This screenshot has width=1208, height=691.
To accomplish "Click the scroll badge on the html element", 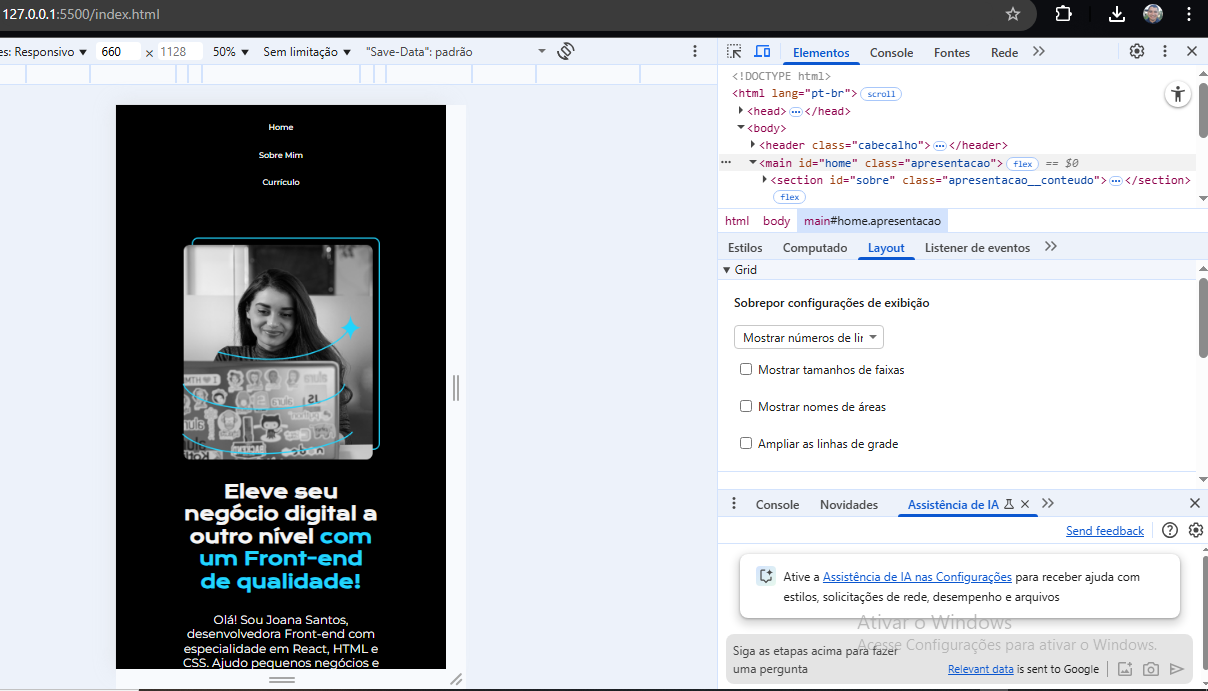I will 881,94.
